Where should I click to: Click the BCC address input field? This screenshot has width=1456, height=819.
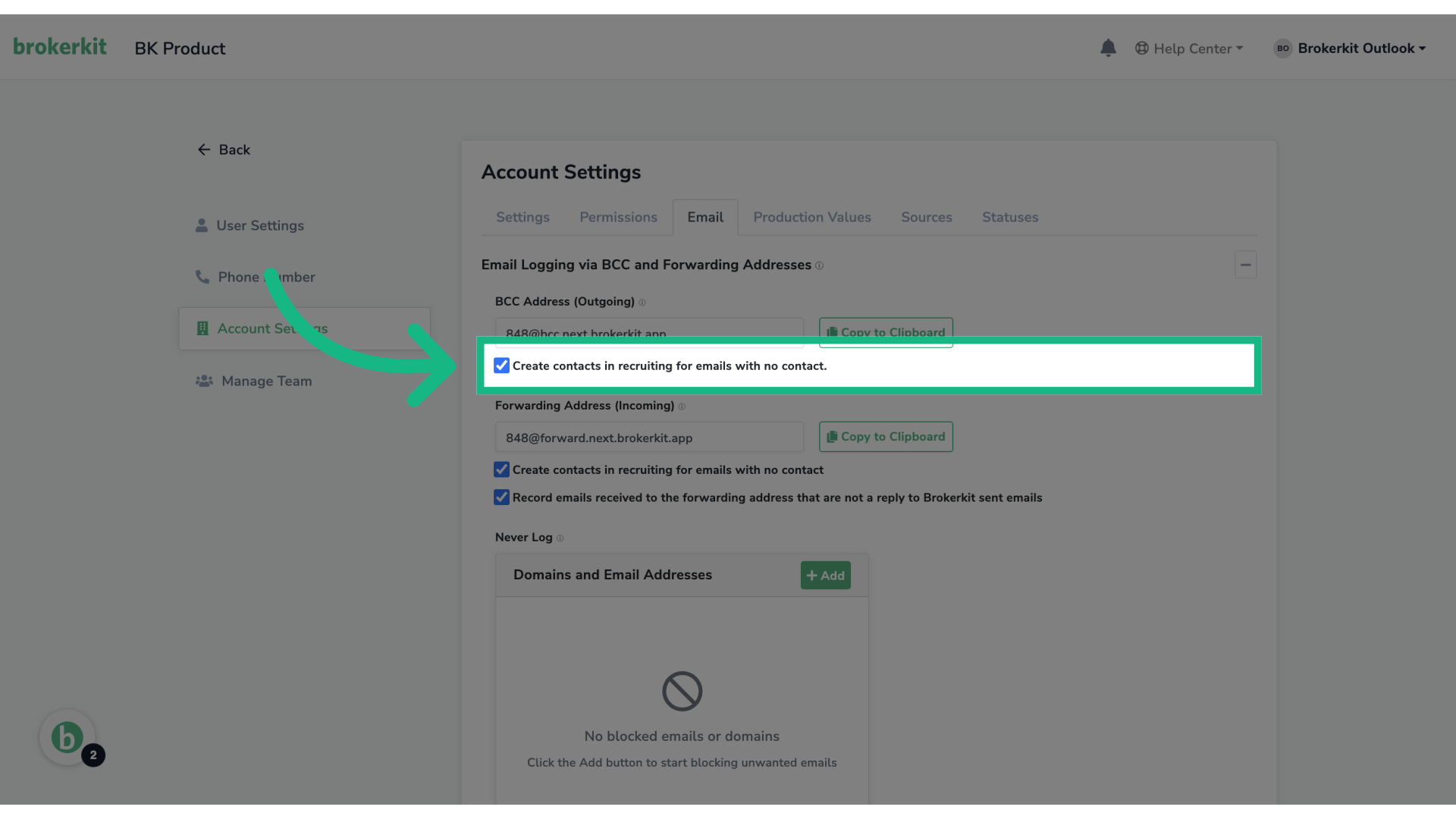coord(649,332)
